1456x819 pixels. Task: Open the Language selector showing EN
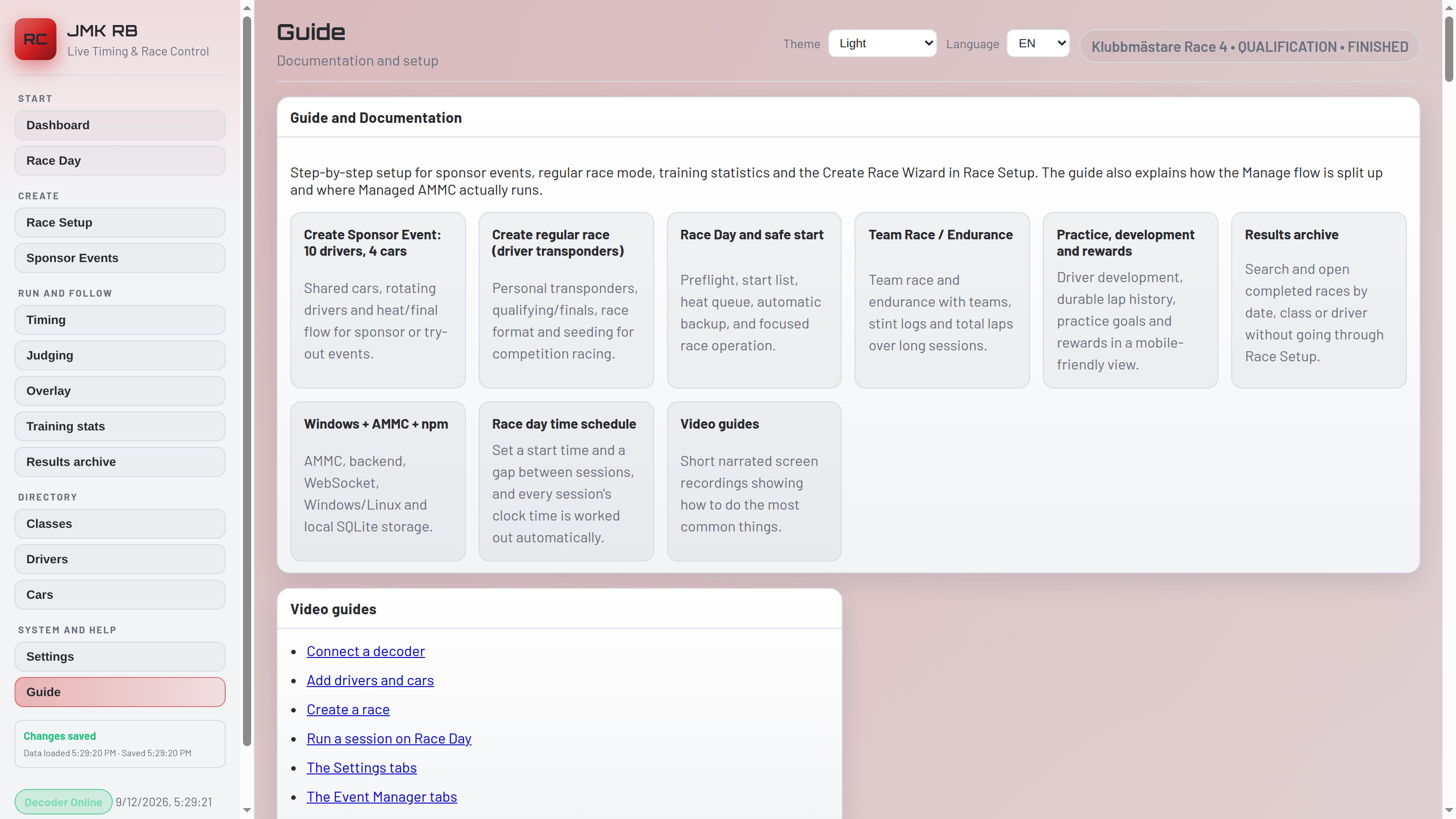pos(1038,44)
